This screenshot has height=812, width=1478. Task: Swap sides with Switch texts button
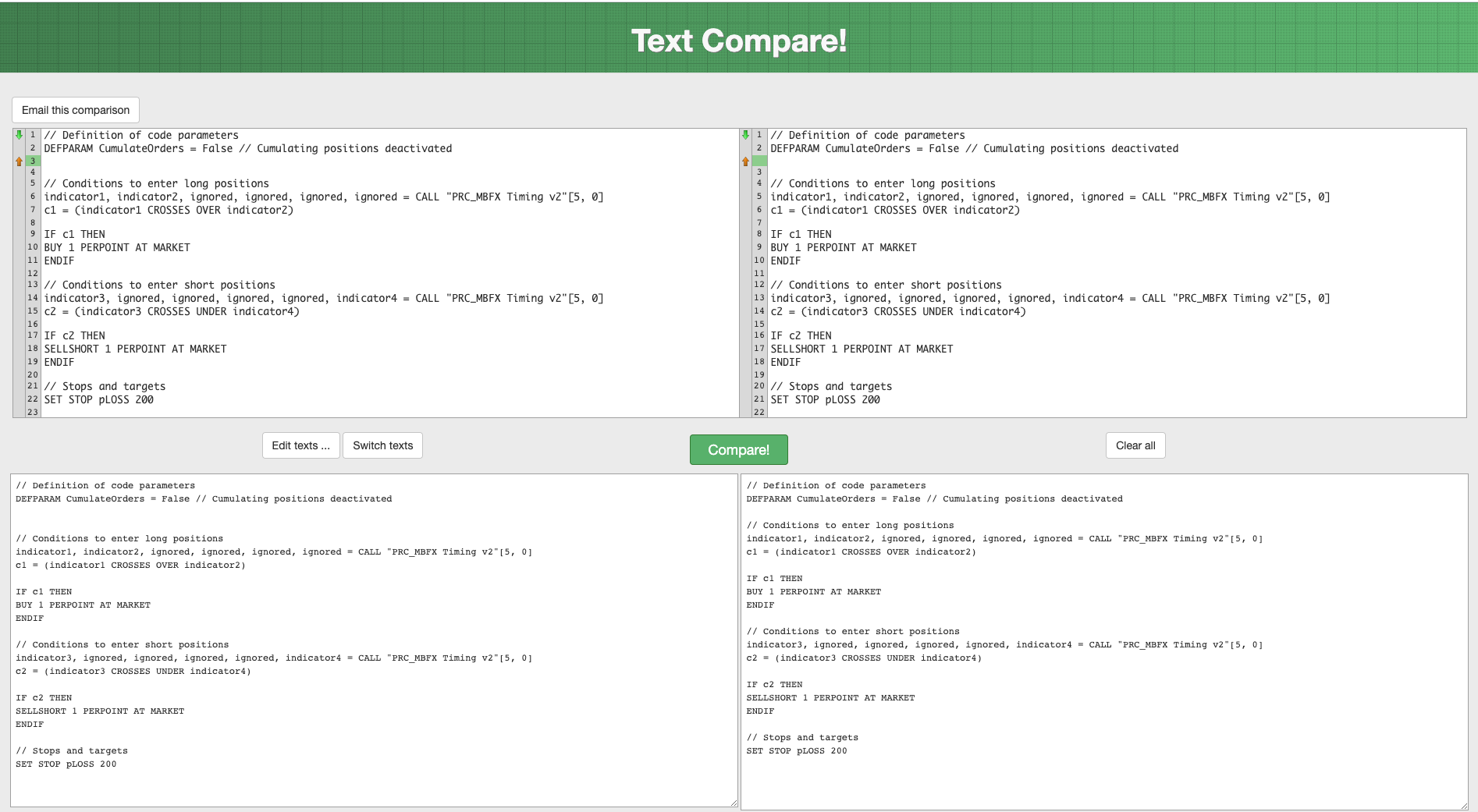pyautogui.click(x=382, y=445)
